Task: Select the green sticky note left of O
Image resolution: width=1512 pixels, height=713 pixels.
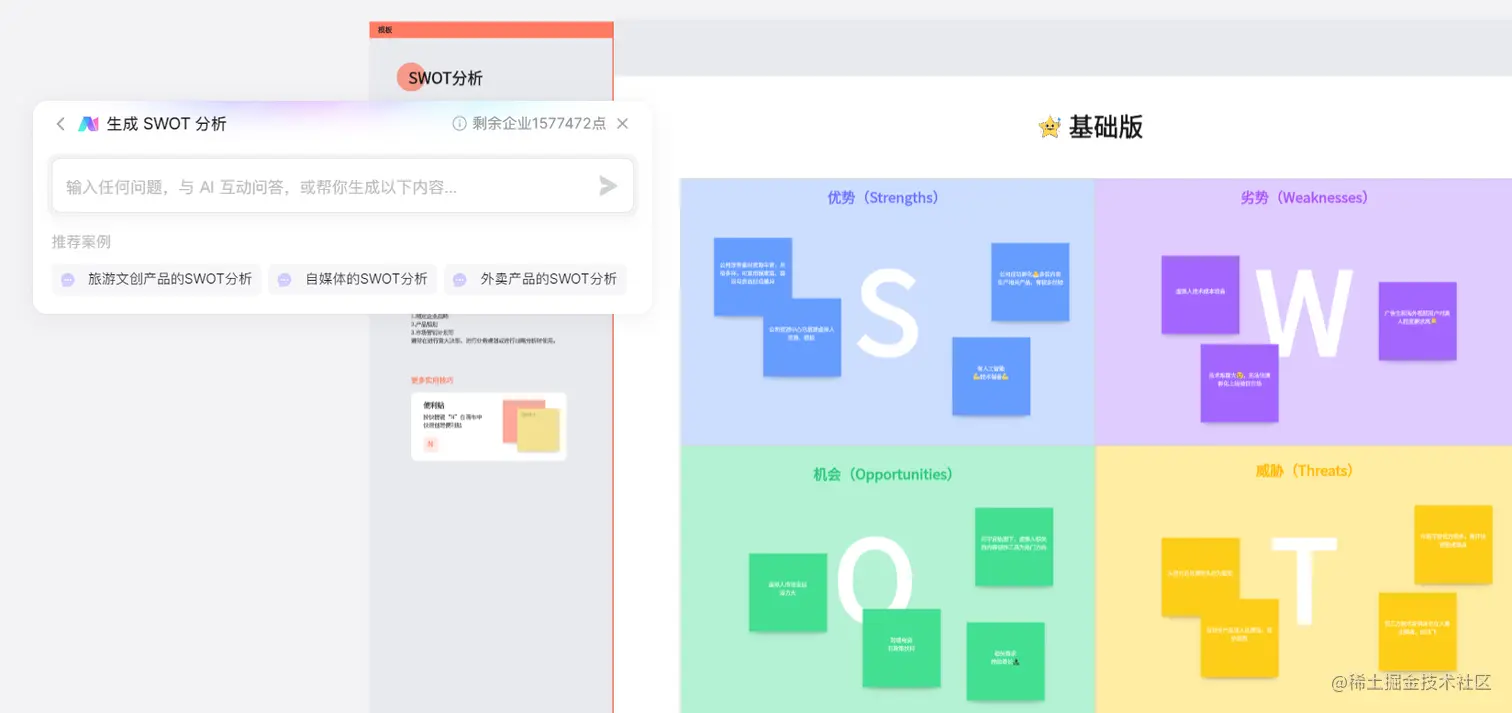Action: tap(788, 592)
